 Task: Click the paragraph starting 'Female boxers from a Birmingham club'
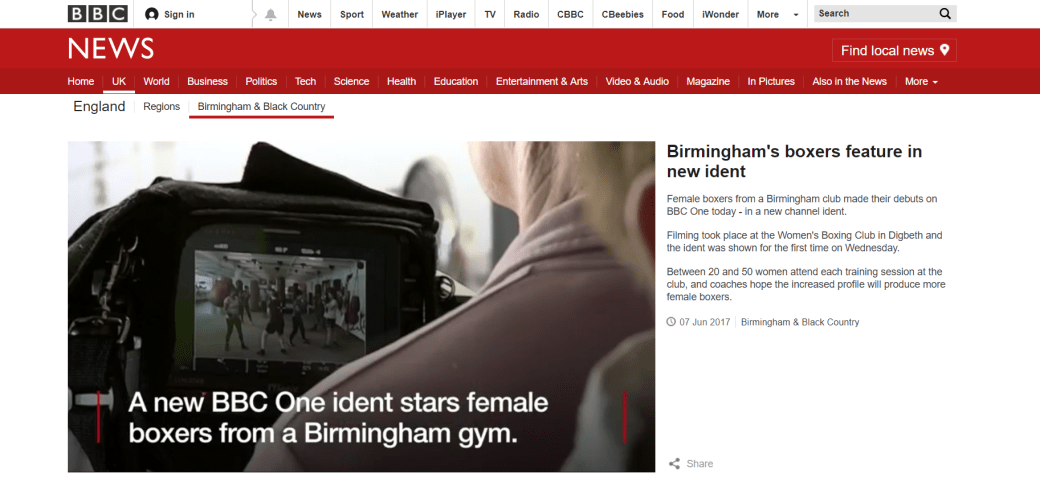coord(802,205)
